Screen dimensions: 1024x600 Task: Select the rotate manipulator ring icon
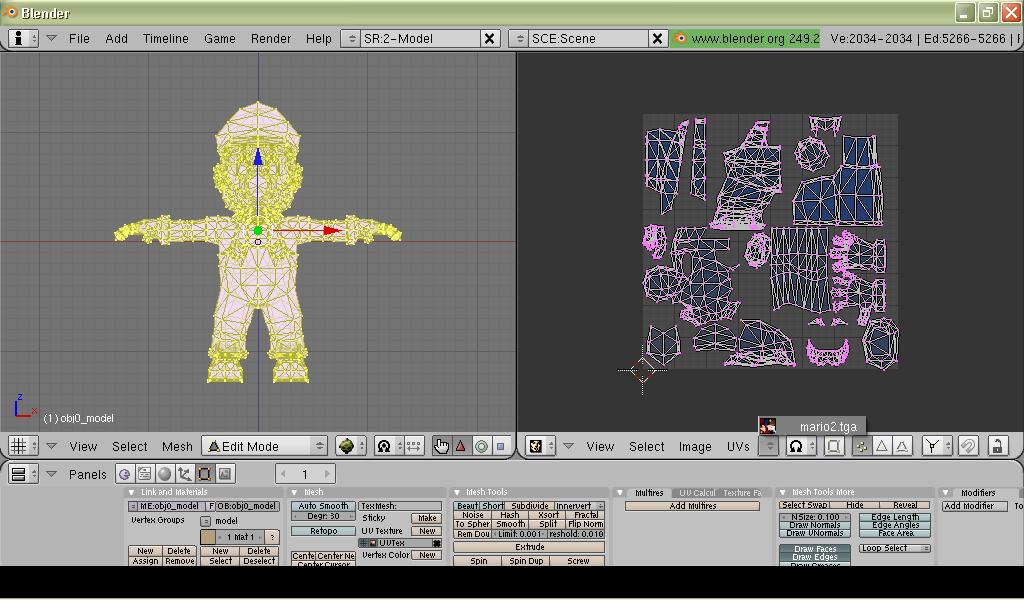coord(481,446)
